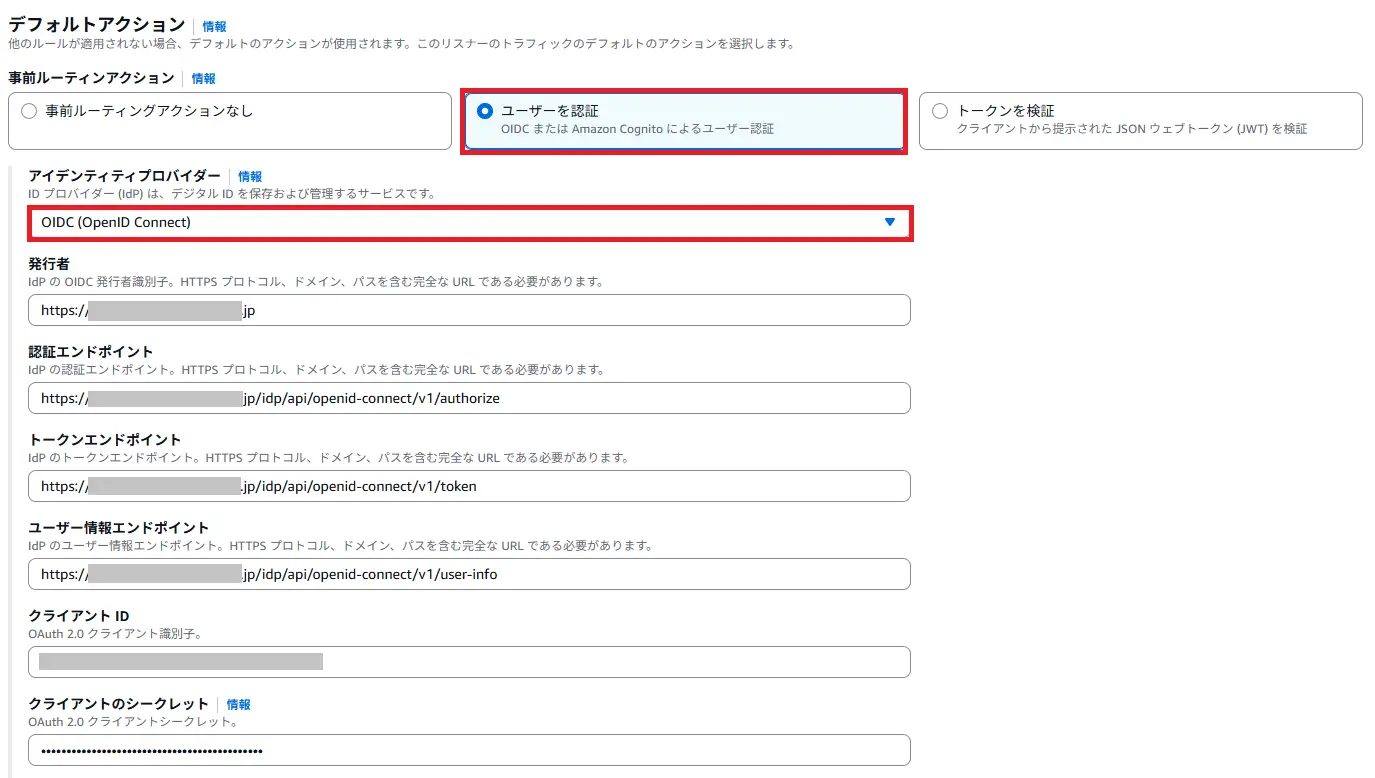Screen dimensions: 1375x778
Task: Show 情報 for アイデンティティプロバイダー
Action: click(250, 176)
